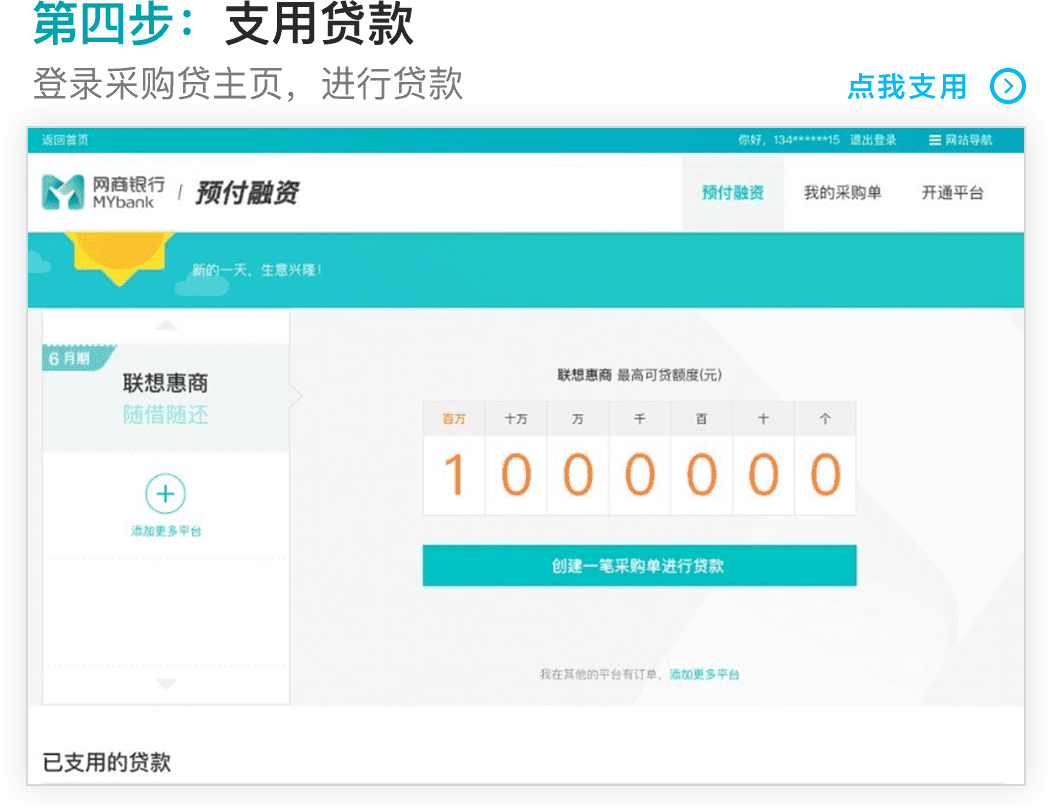Click the MYbank logo icon
Image resolution: width=1052 pixels, height=812 pixels.
pos(63,192)
